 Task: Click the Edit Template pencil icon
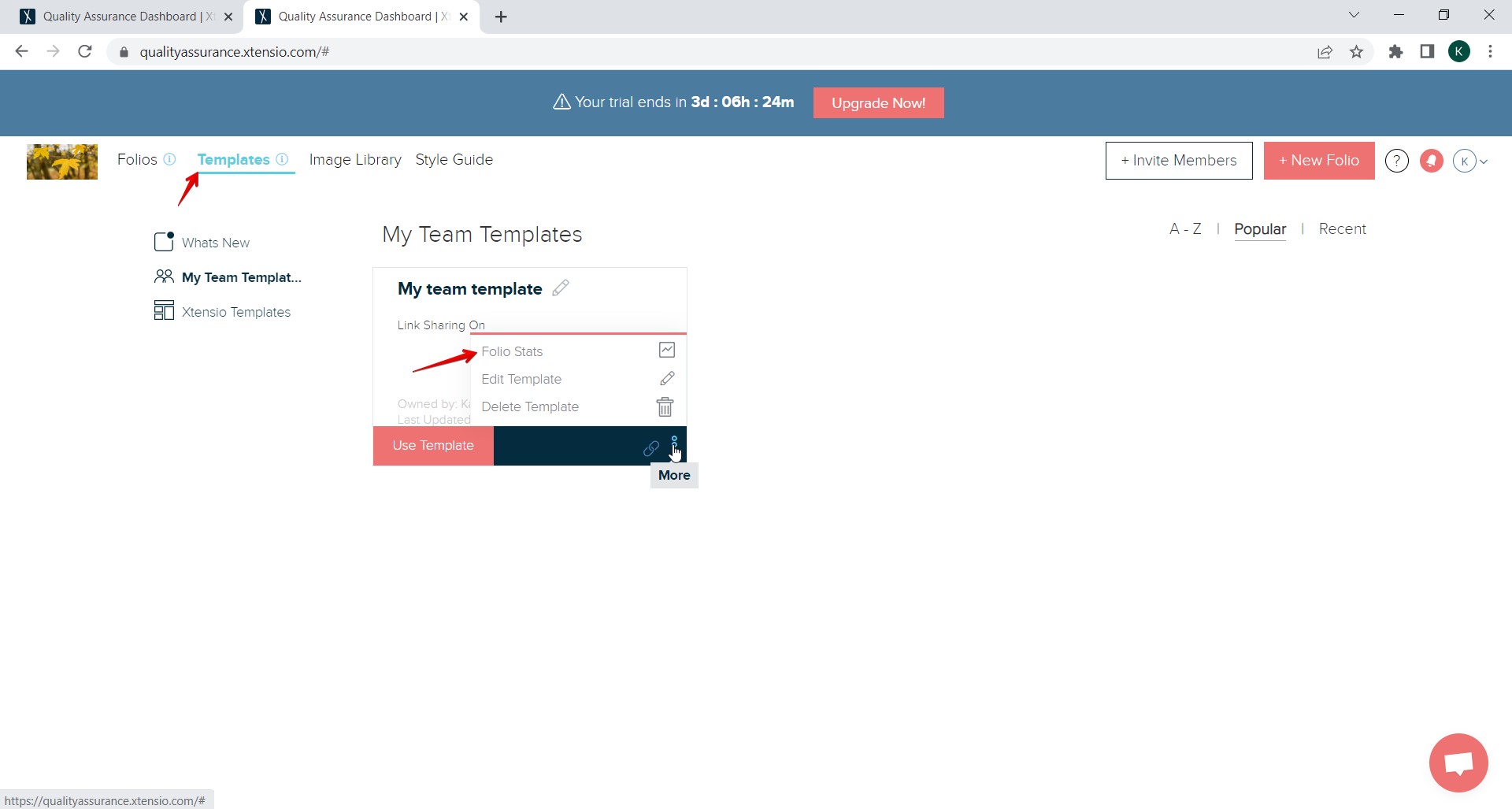coord(667,379)
